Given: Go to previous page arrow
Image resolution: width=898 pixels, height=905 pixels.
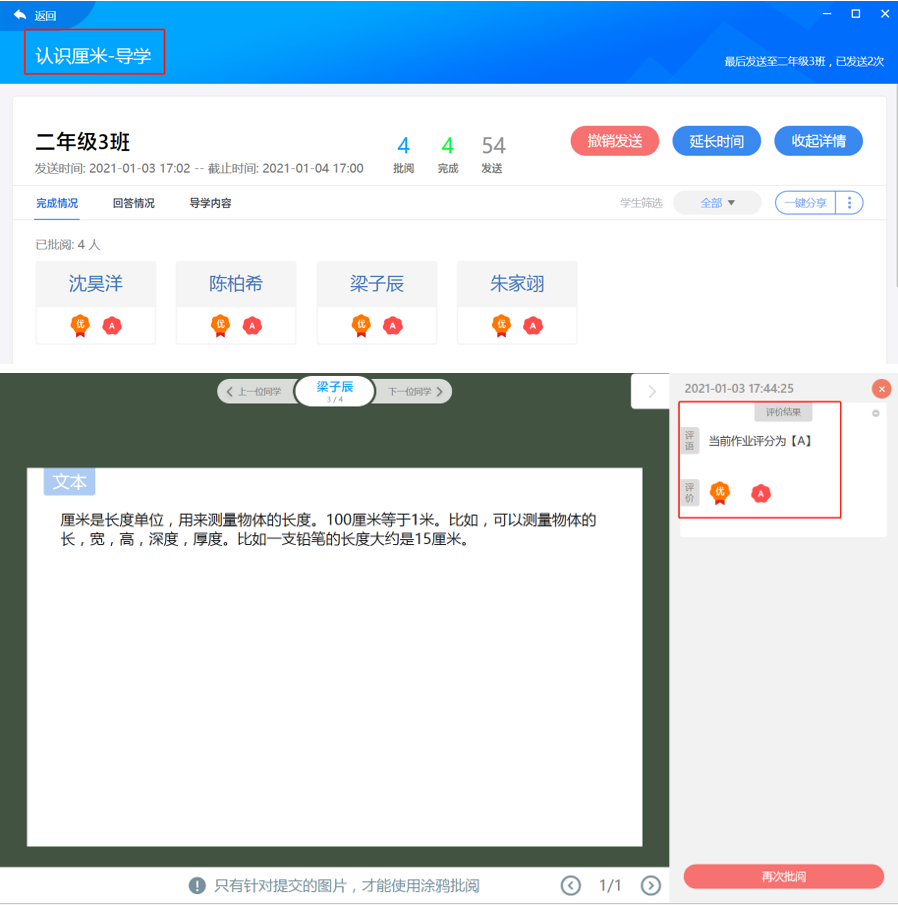Looking at the screenshot, I should (571, 885).
